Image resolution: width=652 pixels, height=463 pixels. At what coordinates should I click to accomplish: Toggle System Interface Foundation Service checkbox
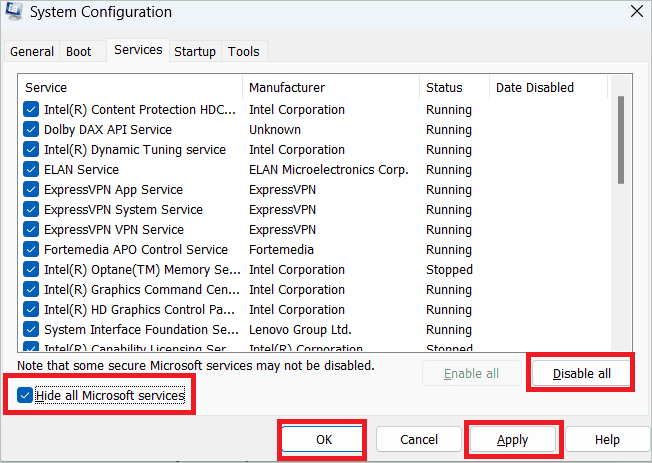click(x=31, y=329)
